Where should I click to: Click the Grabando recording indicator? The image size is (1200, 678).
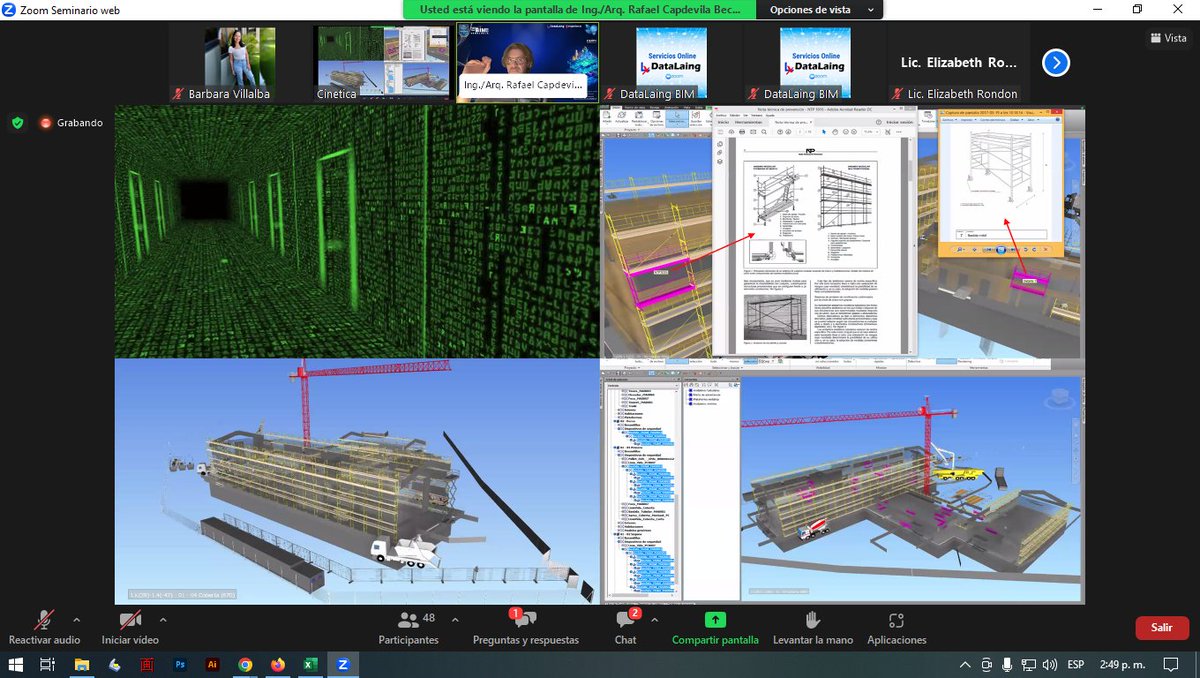[x=71, y=123]
